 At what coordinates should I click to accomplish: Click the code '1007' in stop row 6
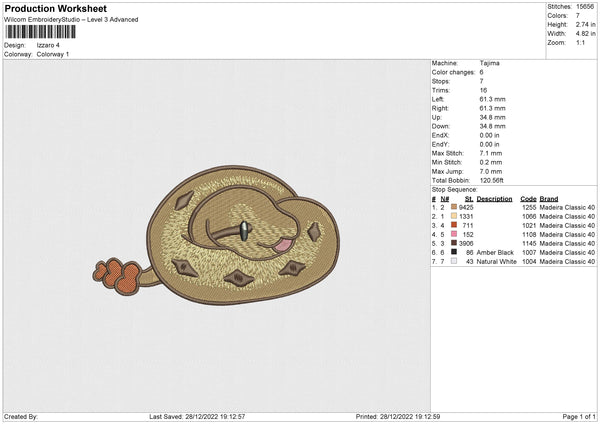pos(529,253)
